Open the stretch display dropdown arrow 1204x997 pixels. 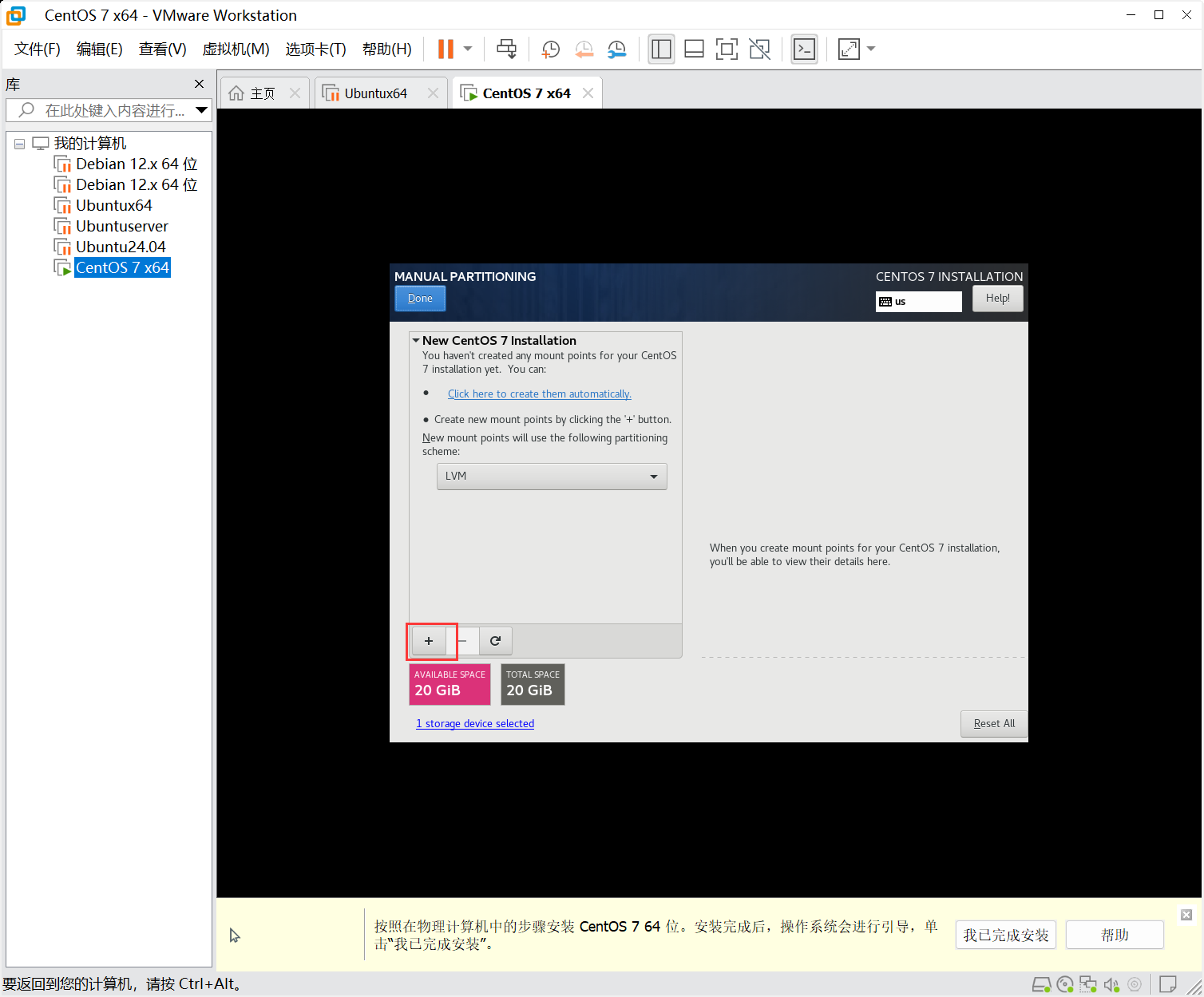[871, 49]
